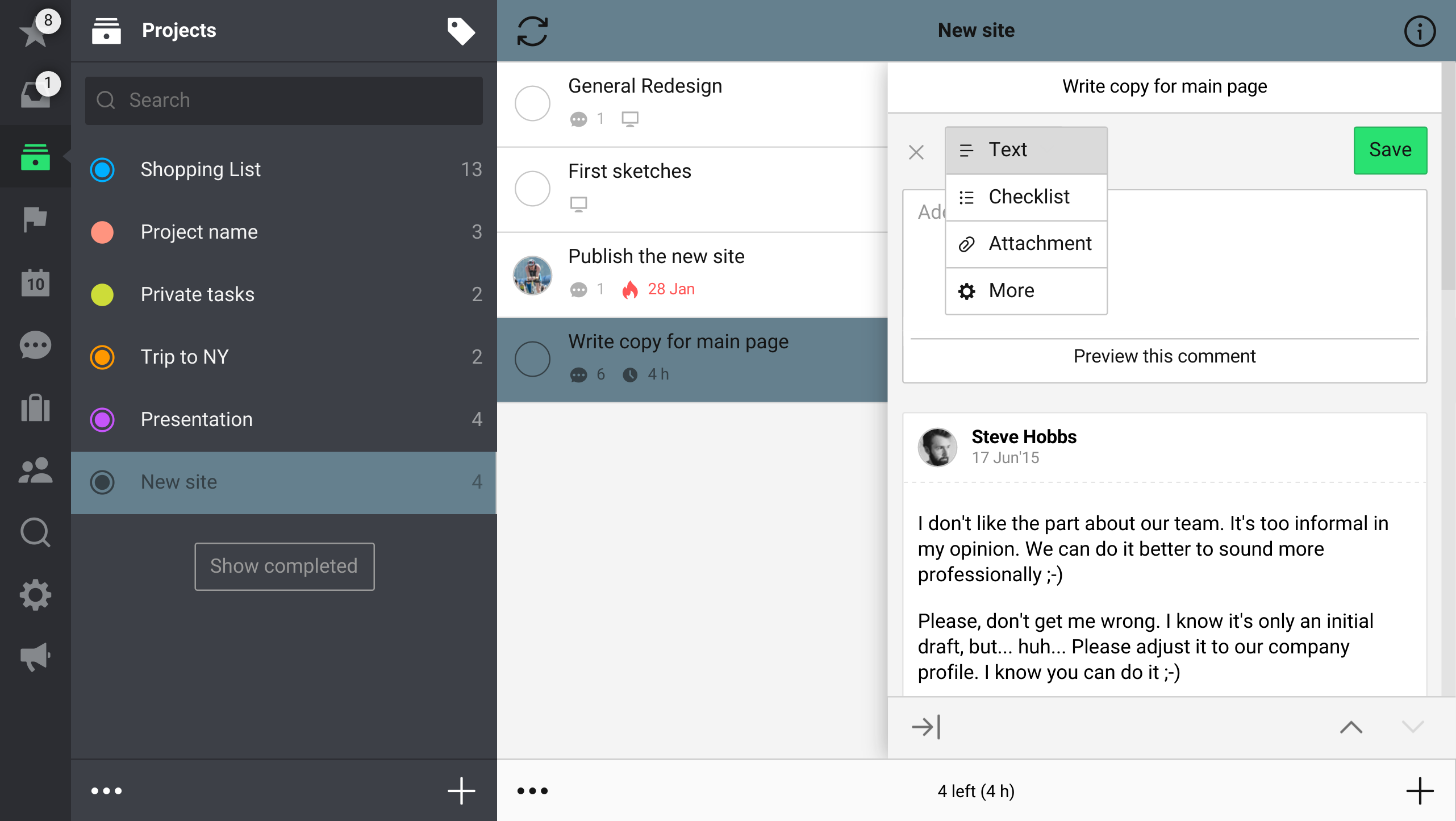Select More option from the dropdown

pyautogui.click(x=1026, y=291)
